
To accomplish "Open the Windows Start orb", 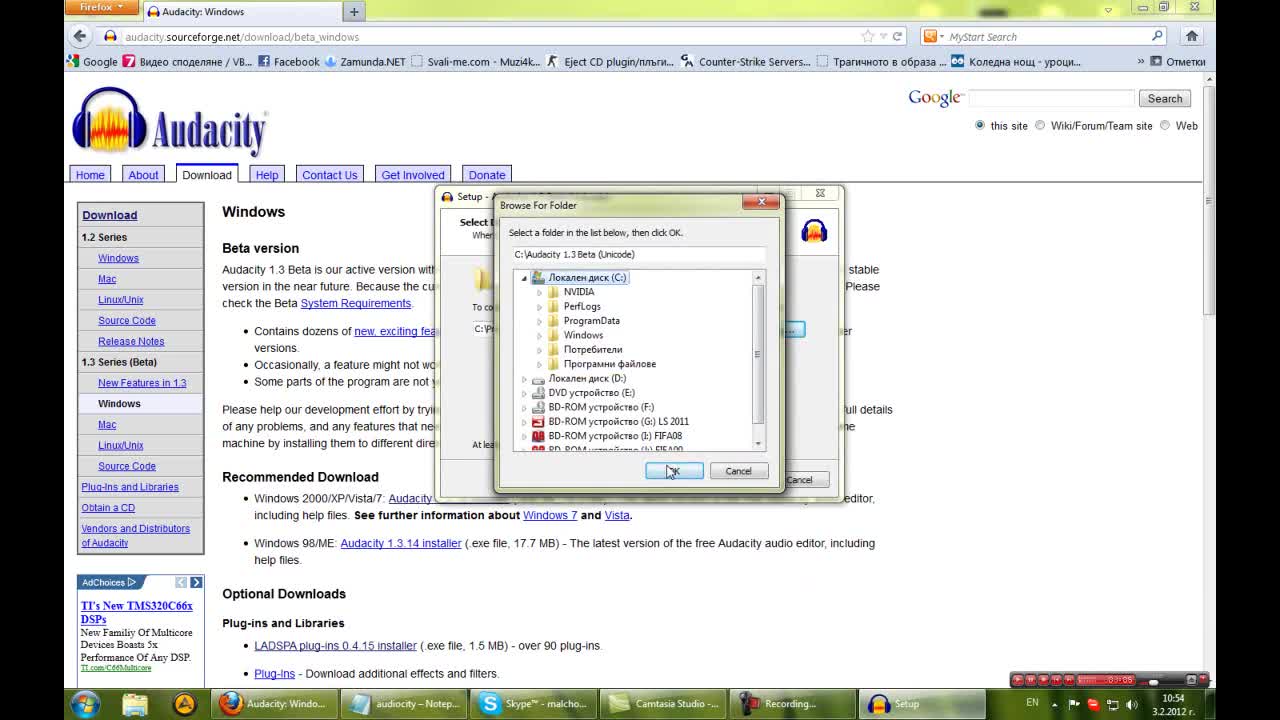I will [85, 703].
